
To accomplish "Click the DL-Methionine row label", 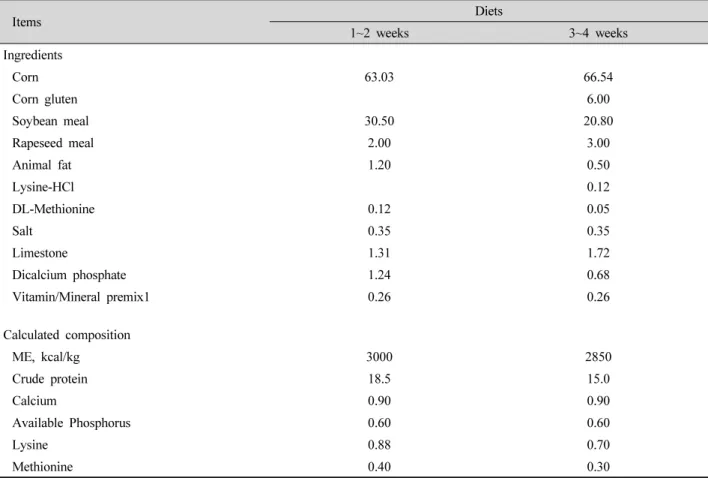I will click(x=53, y=209).
